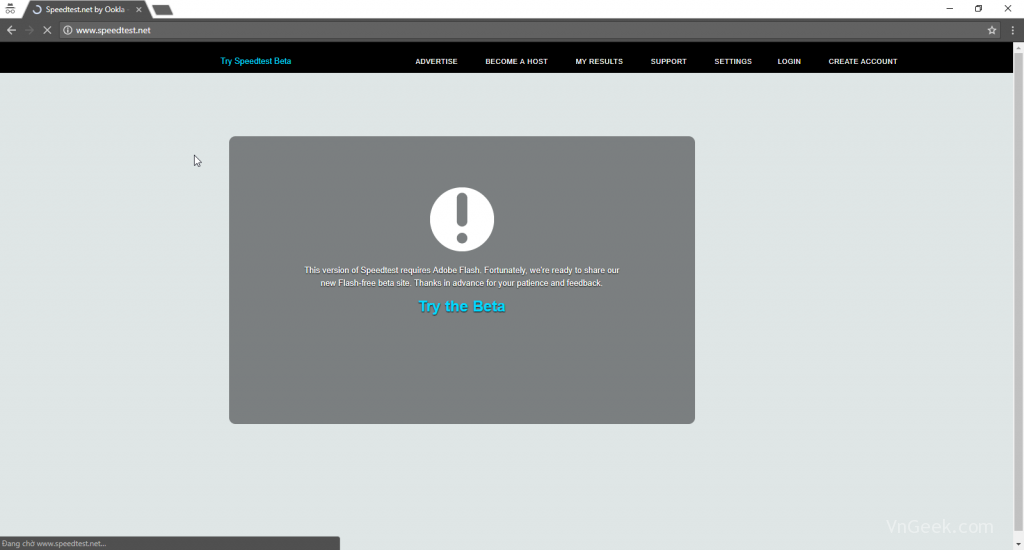Minimize the browser window
This screenshot has width=1024, height=550.
pos(950,8)
